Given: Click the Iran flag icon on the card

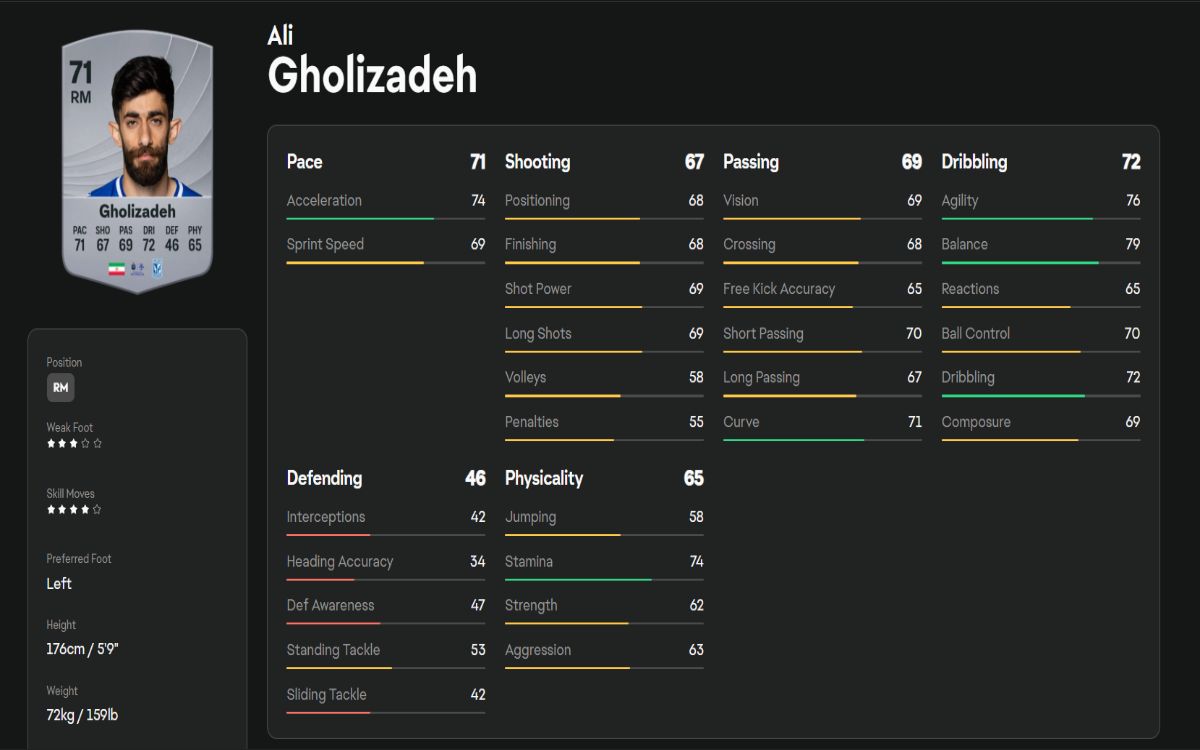Looking at the screenshot, I should pyautogui.click(x=116, y=269).
